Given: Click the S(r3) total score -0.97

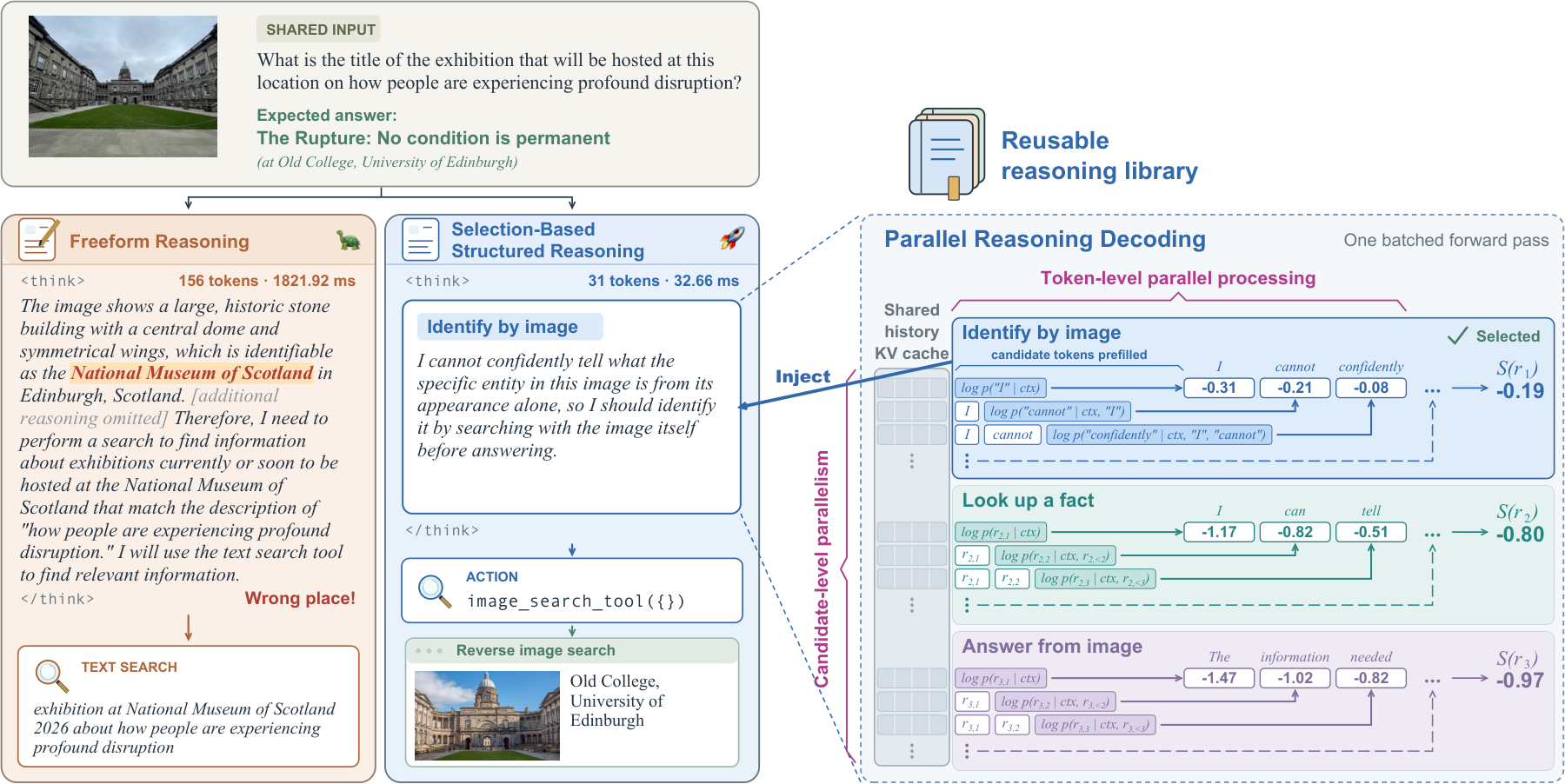Looking at the screenshot, I should click(x=1520, y=681).
